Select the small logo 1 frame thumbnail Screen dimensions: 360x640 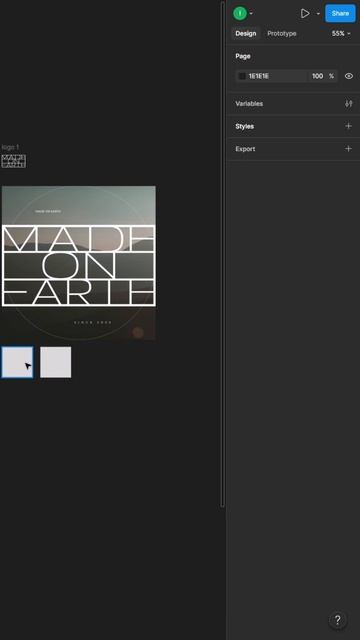pos(13,161)
